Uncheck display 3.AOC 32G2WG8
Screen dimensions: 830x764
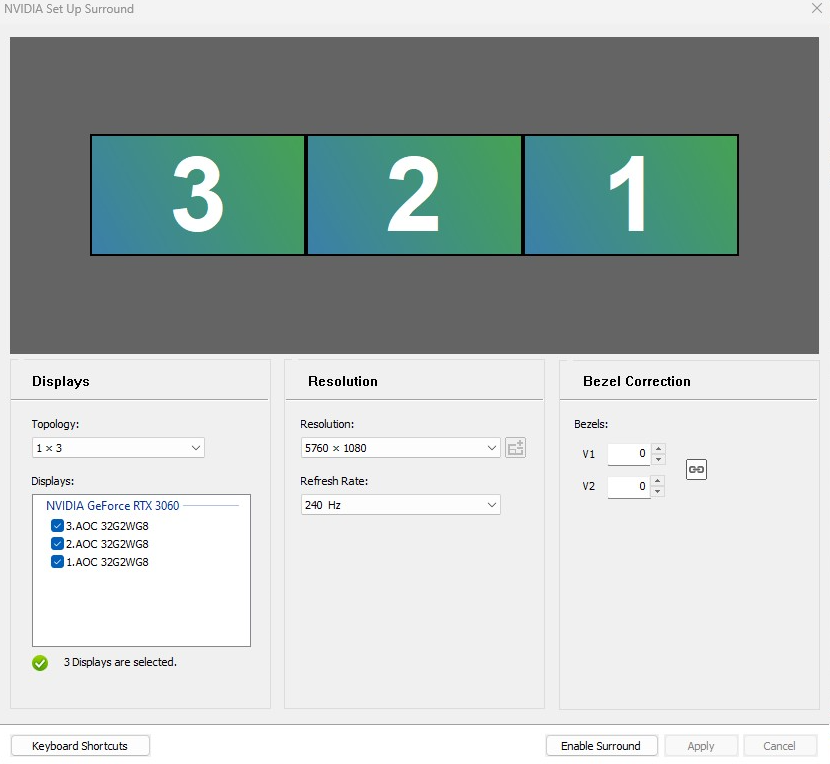coord(57,525)
